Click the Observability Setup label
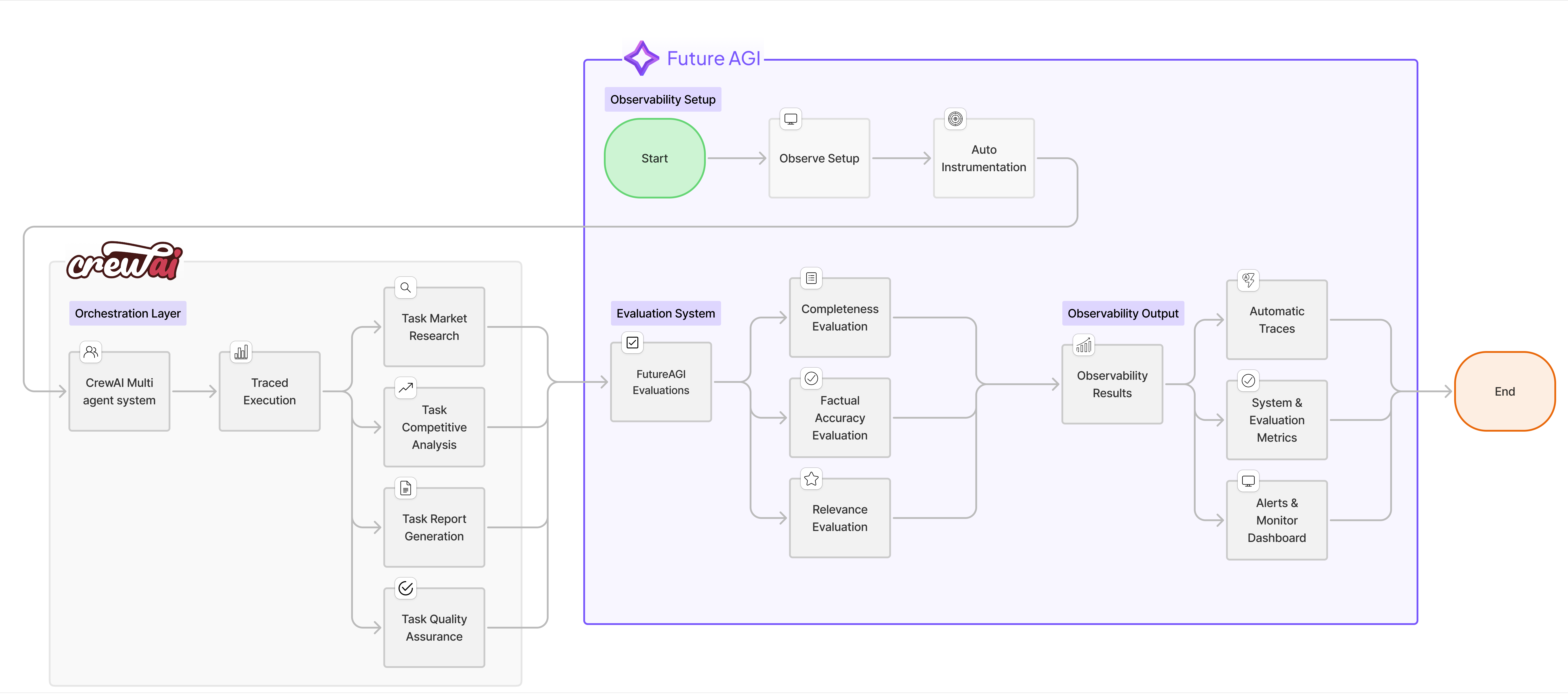Viewport: 1568px width, 695px height. pyautogui.click(x=663, y=99)
